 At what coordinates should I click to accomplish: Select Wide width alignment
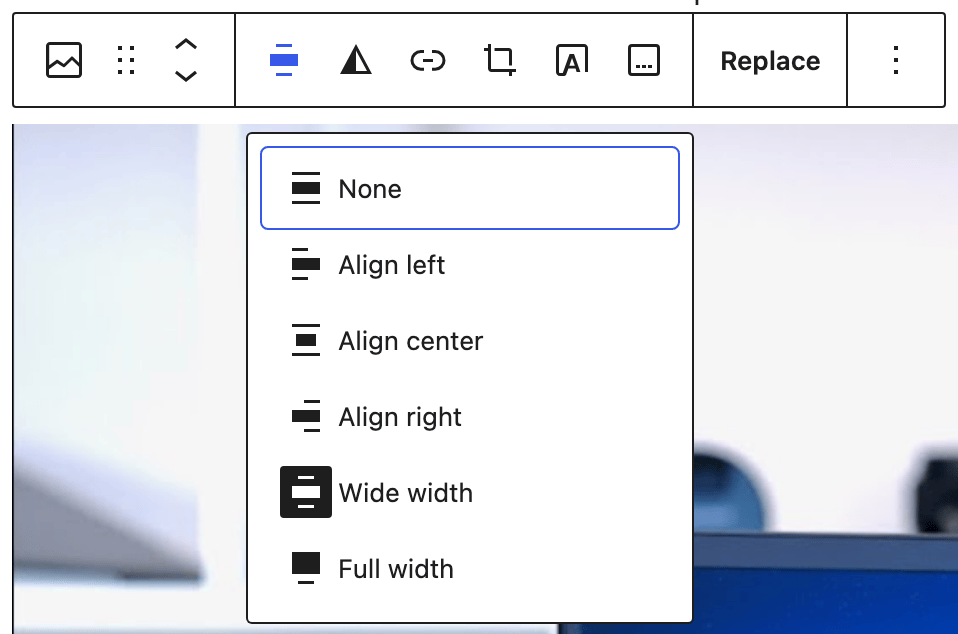470,492
